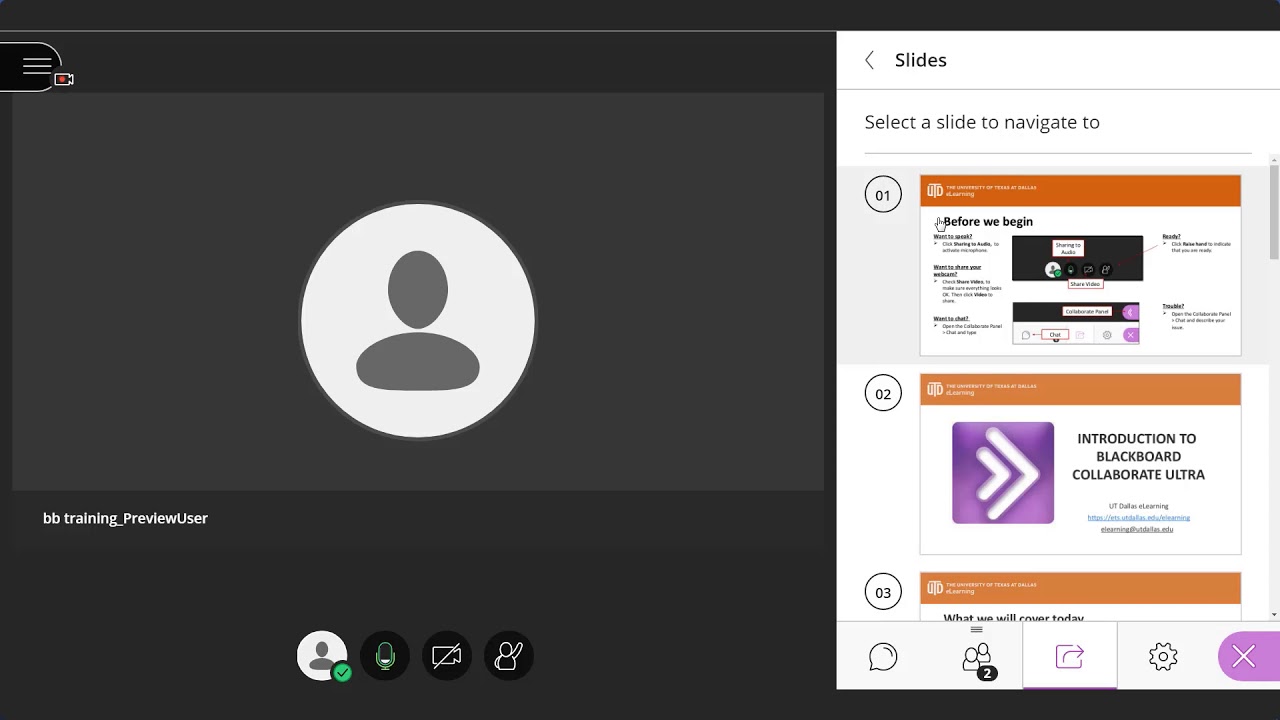Go back with the Slides back chevron
Screen dimensions: 1280x720
tap(869, 60)
